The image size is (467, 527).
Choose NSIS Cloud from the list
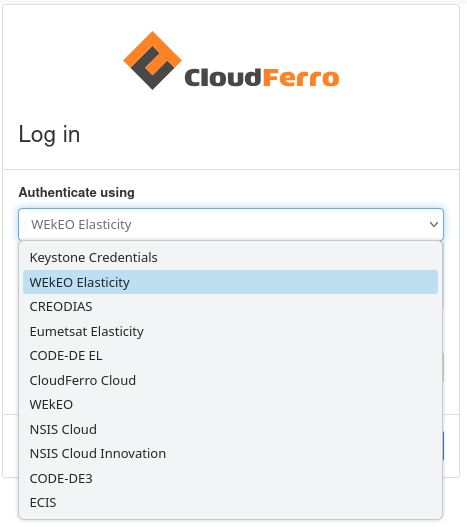[230, 429]
